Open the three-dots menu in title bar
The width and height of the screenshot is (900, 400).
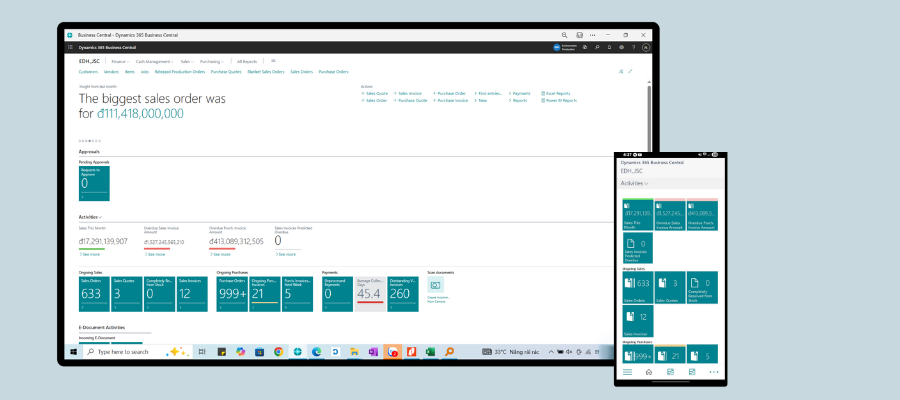592,35
